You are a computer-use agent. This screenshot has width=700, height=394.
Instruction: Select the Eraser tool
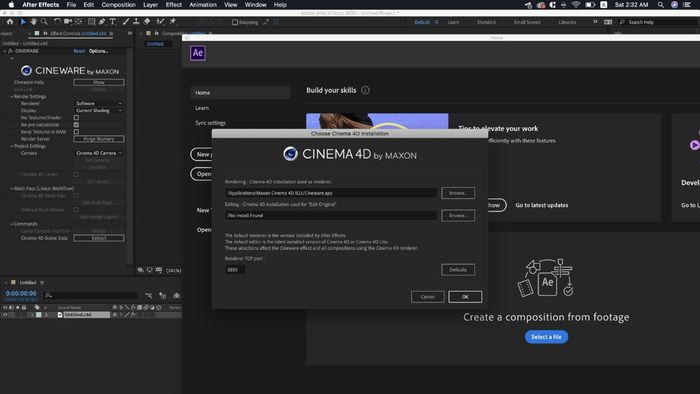pos(146,21)
